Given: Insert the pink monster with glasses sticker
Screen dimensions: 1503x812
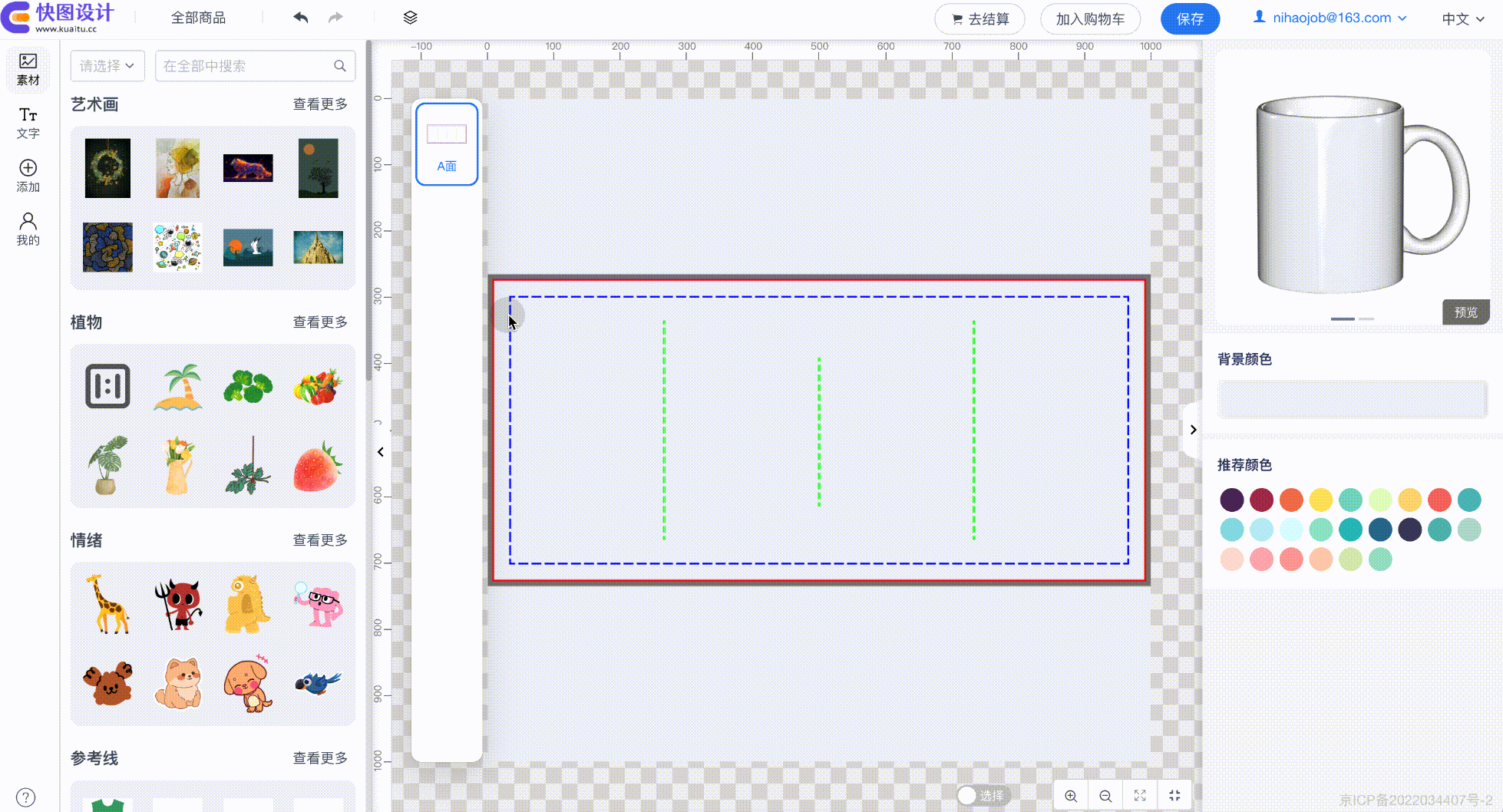Looking at the screenshot, I should 318,604.
